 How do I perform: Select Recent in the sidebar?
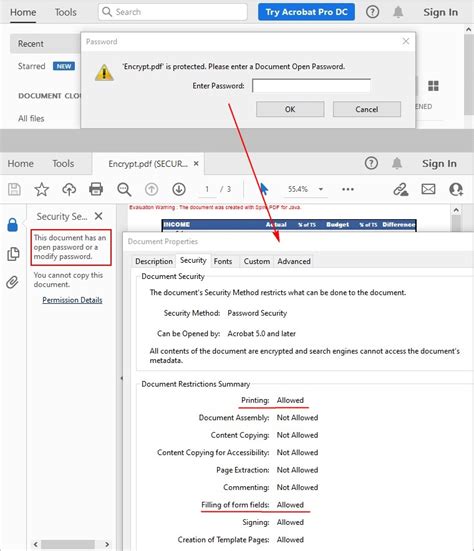point(45,44)
